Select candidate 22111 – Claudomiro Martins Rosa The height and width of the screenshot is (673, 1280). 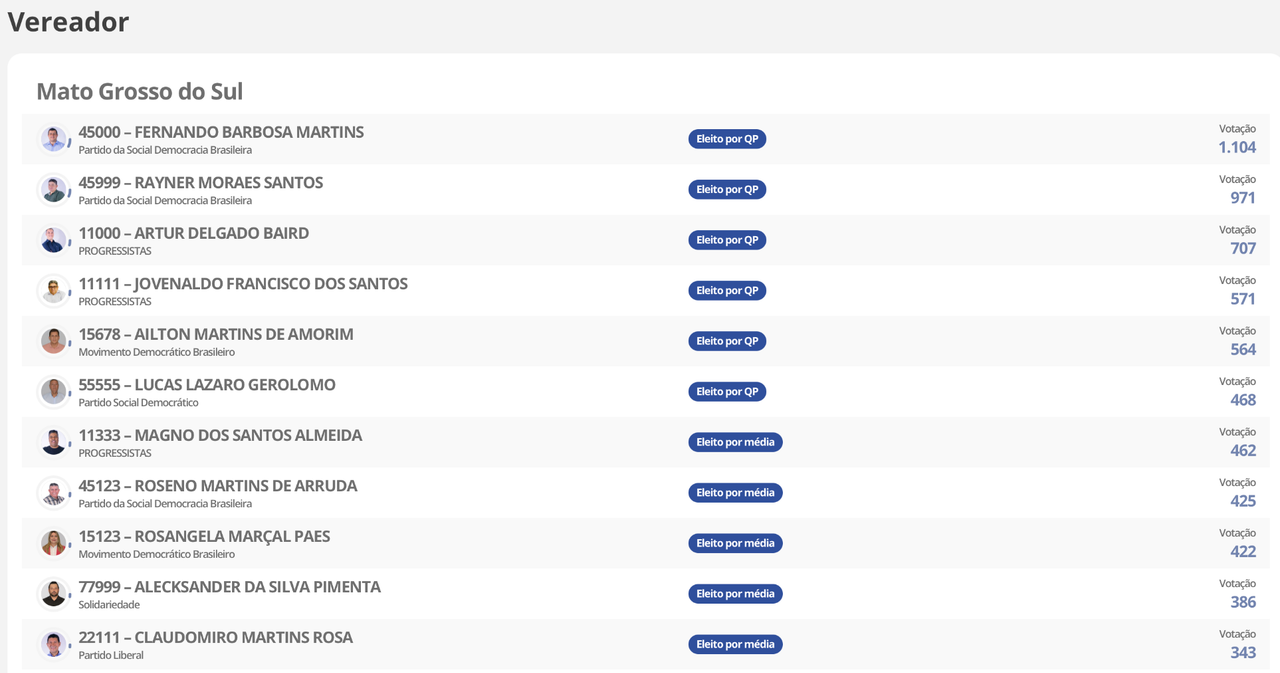point(216,637)
